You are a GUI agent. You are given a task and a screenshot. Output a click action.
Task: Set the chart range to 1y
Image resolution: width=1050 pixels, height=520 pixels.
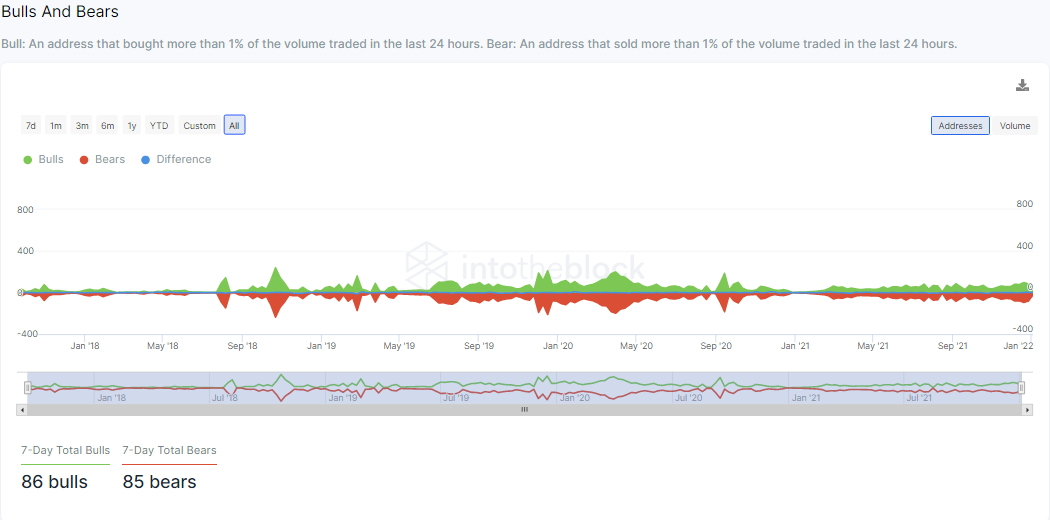(132, 125)
